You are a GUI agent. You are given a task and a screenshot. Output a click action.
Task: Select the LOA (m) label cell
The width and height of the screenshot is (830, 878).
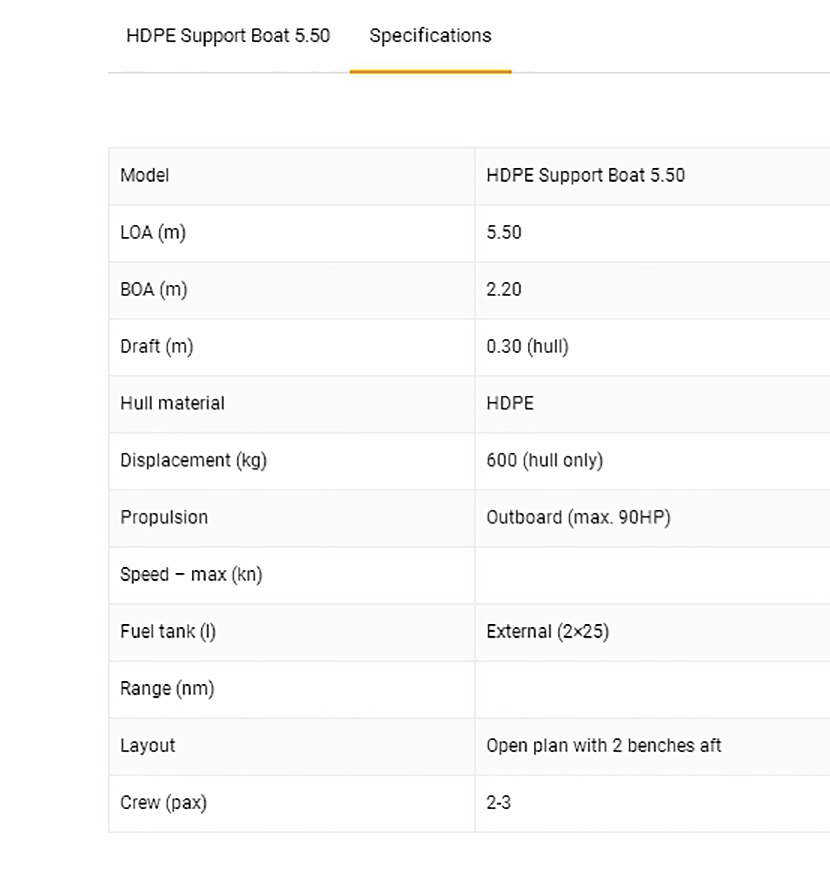pyautogui.click(x=153, y=232)
